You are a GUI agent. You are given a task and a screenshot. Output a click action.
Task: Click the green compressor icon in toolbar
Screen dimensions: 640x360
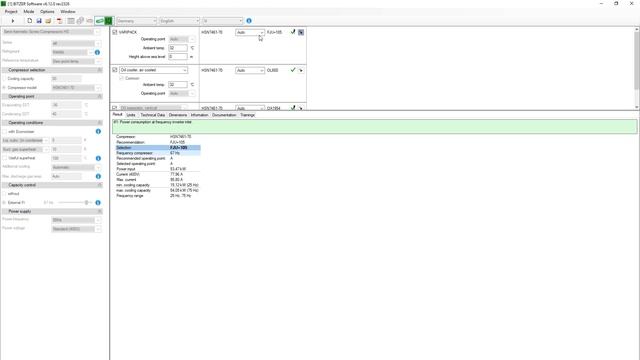[100, 21]
